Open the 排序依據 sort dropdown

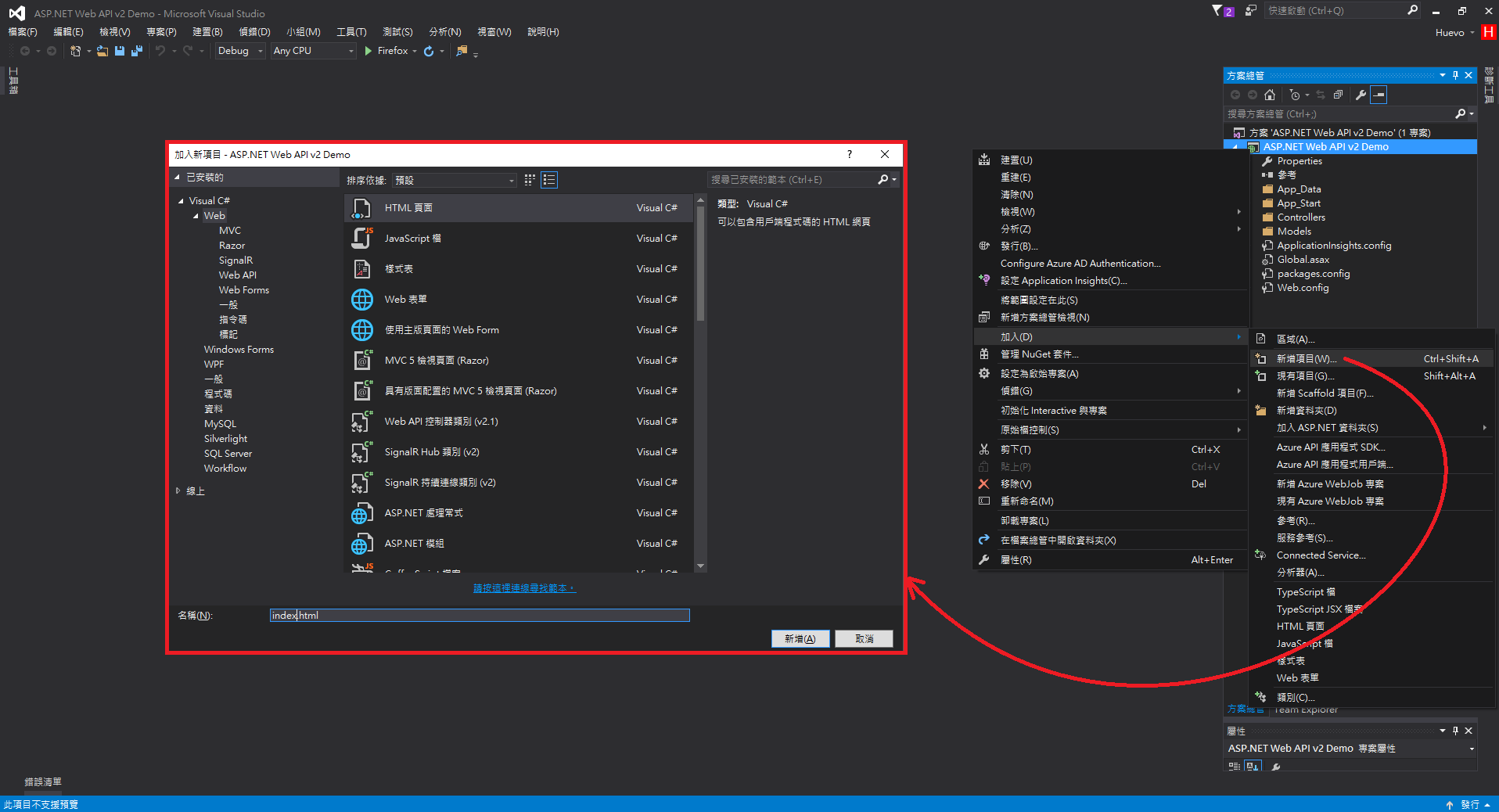point(455,180)
